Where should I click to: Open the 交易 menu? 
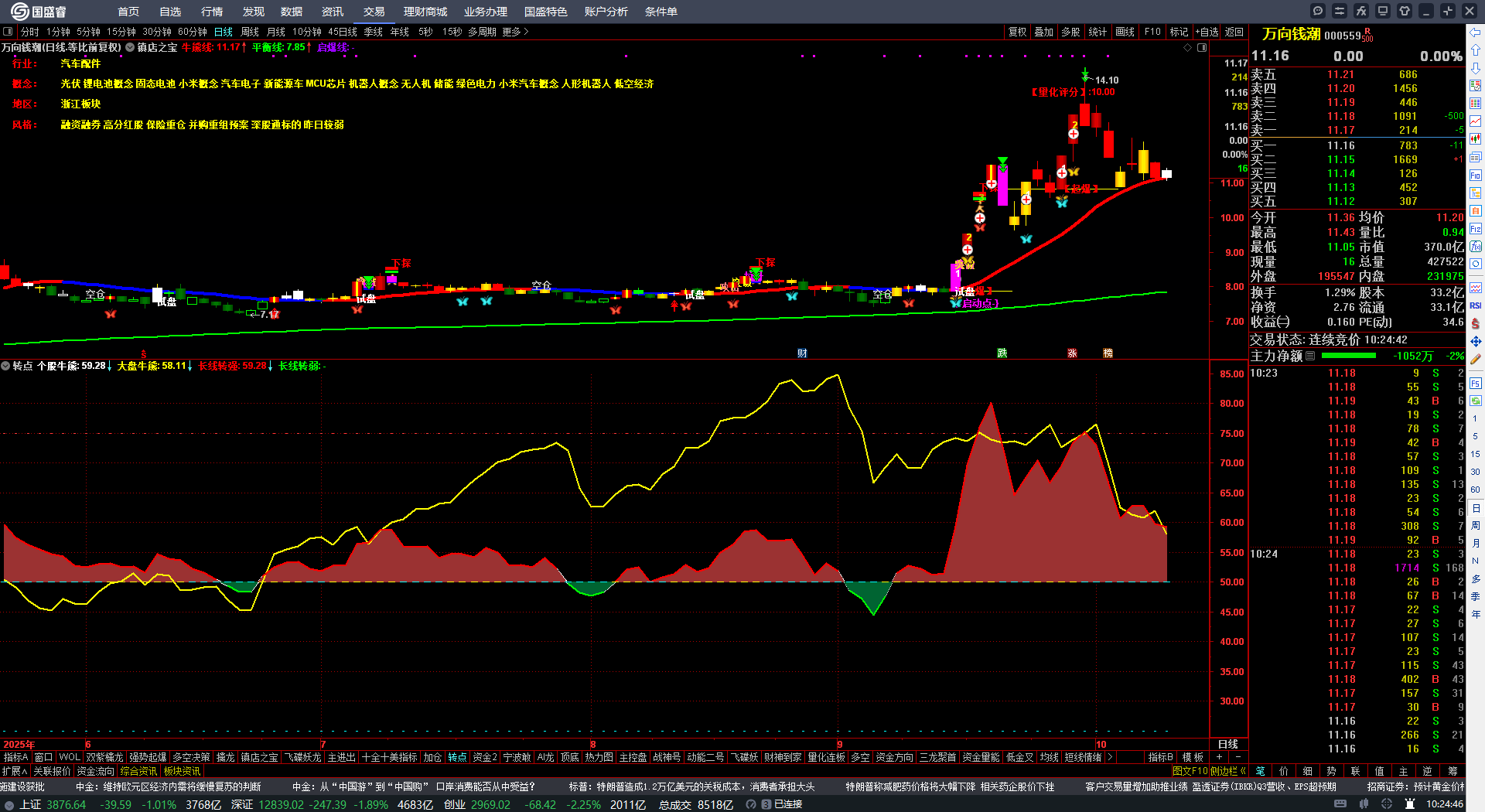tap(374, 12)
